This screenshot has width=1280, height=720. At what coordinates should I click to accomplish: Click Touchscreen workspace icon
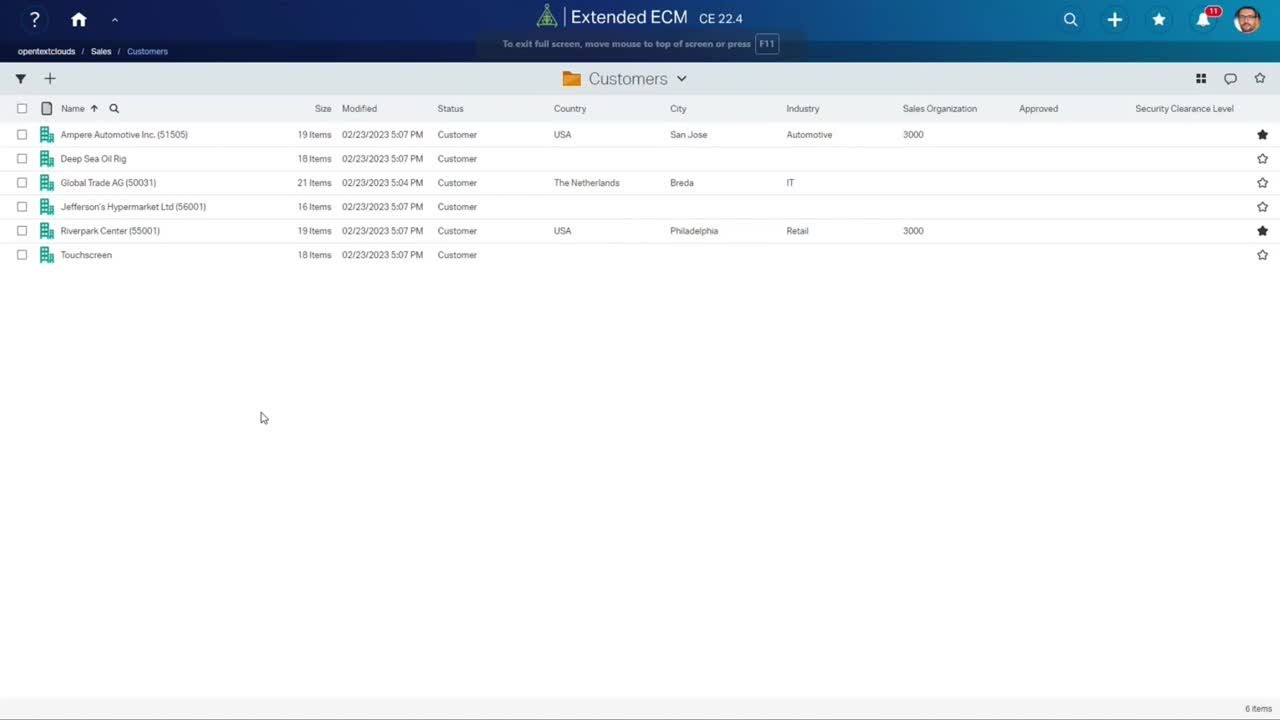click(x=47, y=255)
